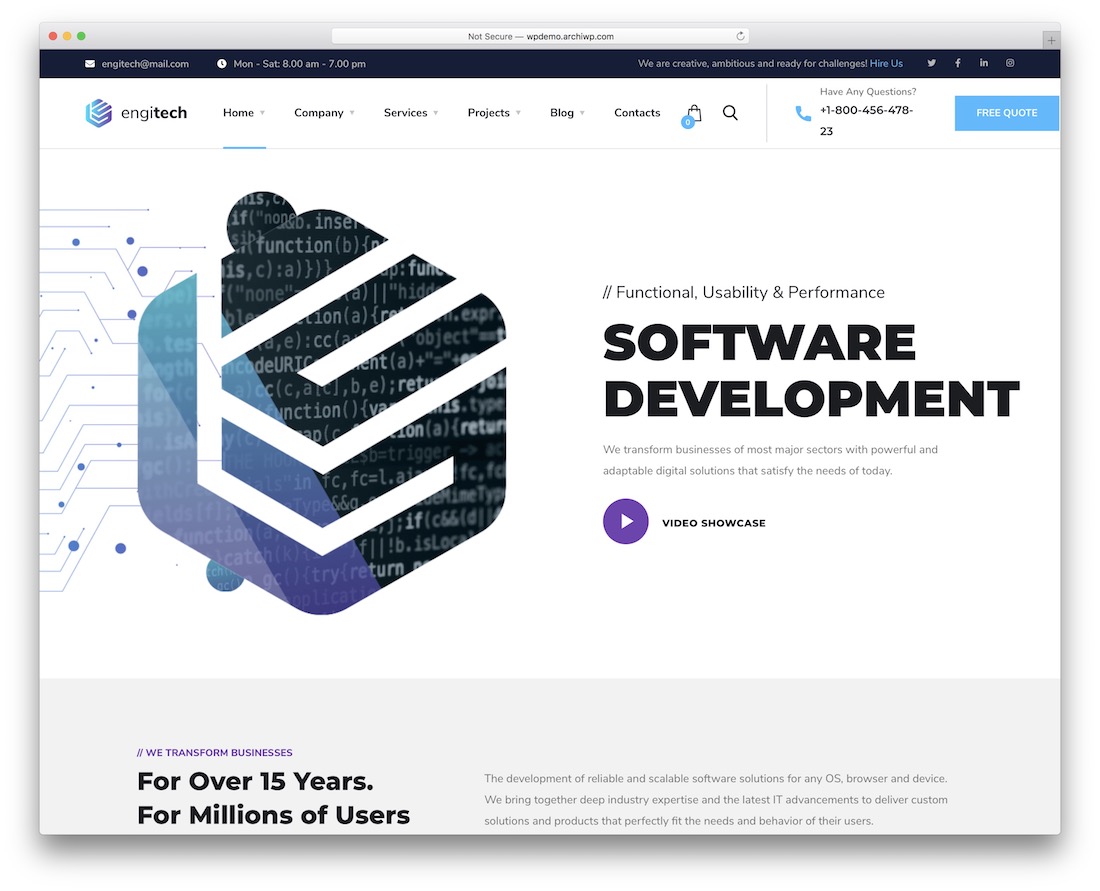Open the Services dropdown menu

(x=410, y=113)
